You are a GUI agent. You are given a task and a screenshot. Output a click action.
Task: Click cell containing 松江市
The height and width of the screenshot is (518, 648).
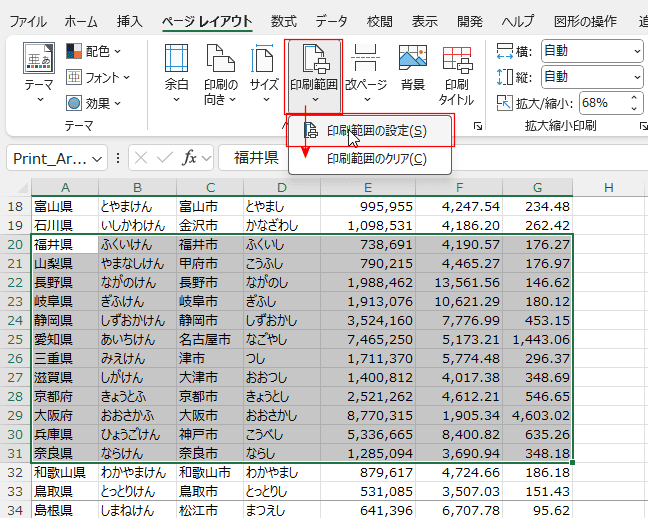(x=210, y=510)
